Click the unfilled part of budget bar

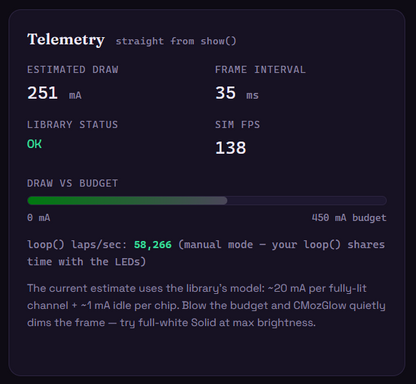[x=307, y=201]
